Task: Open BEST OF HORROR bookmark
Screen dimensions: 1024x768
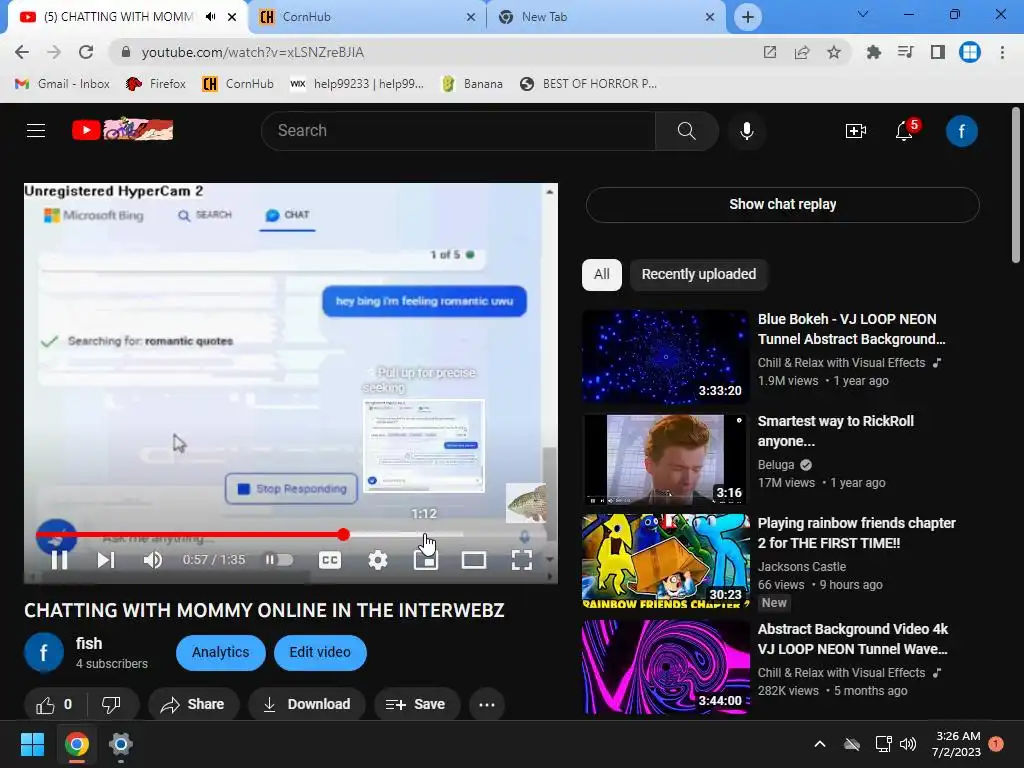Action: (x=588, y=84)
